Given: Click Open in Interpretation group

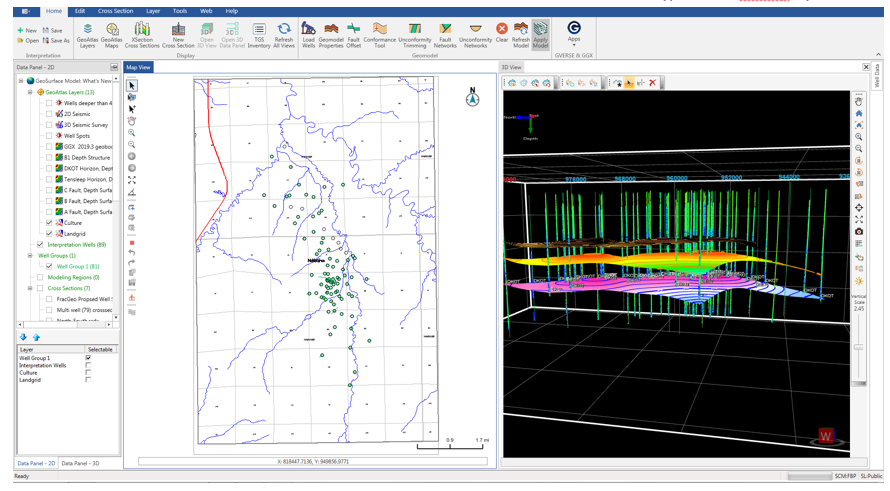Looking at the screenshot, I should coord(28,41).
